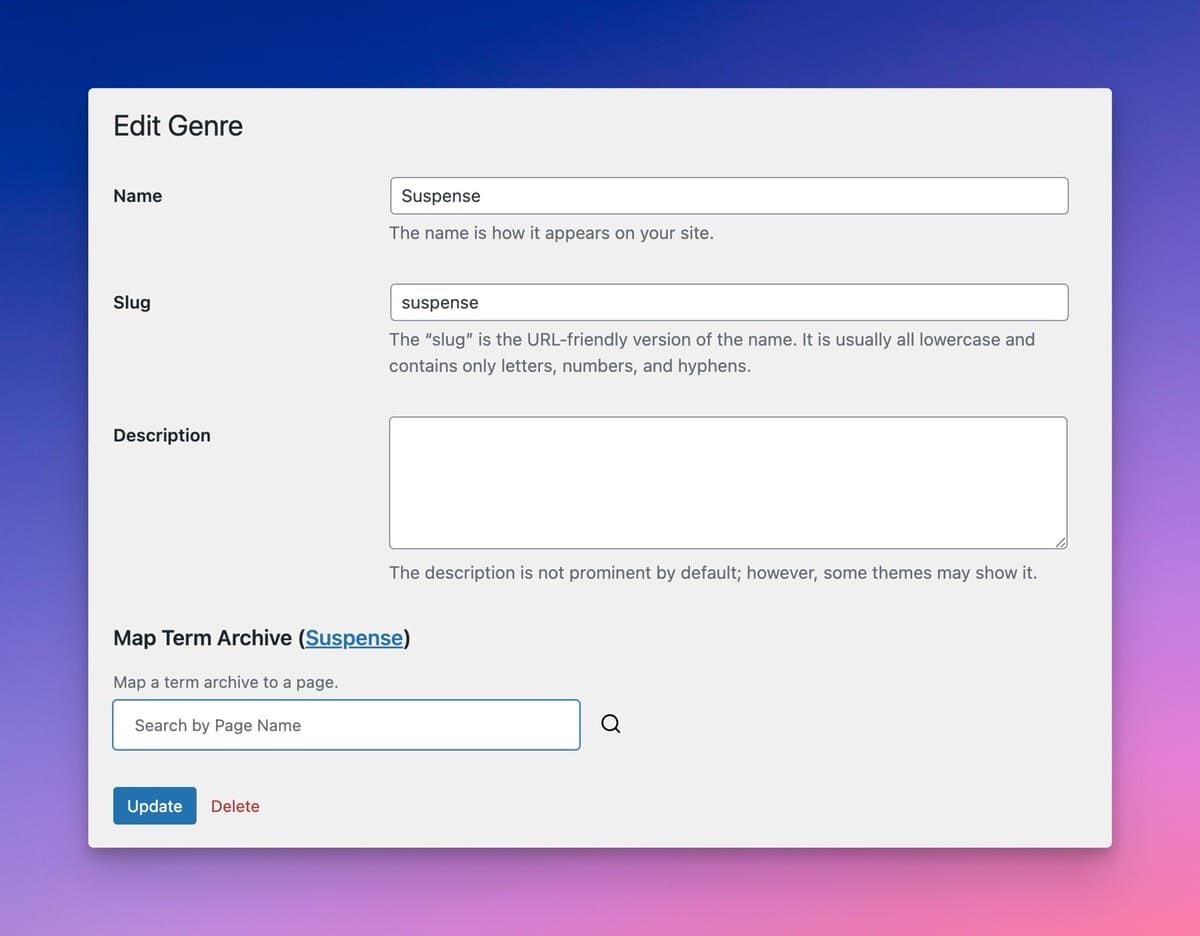Click the Description field label
1200x936 pixels.
click(162, 435)
